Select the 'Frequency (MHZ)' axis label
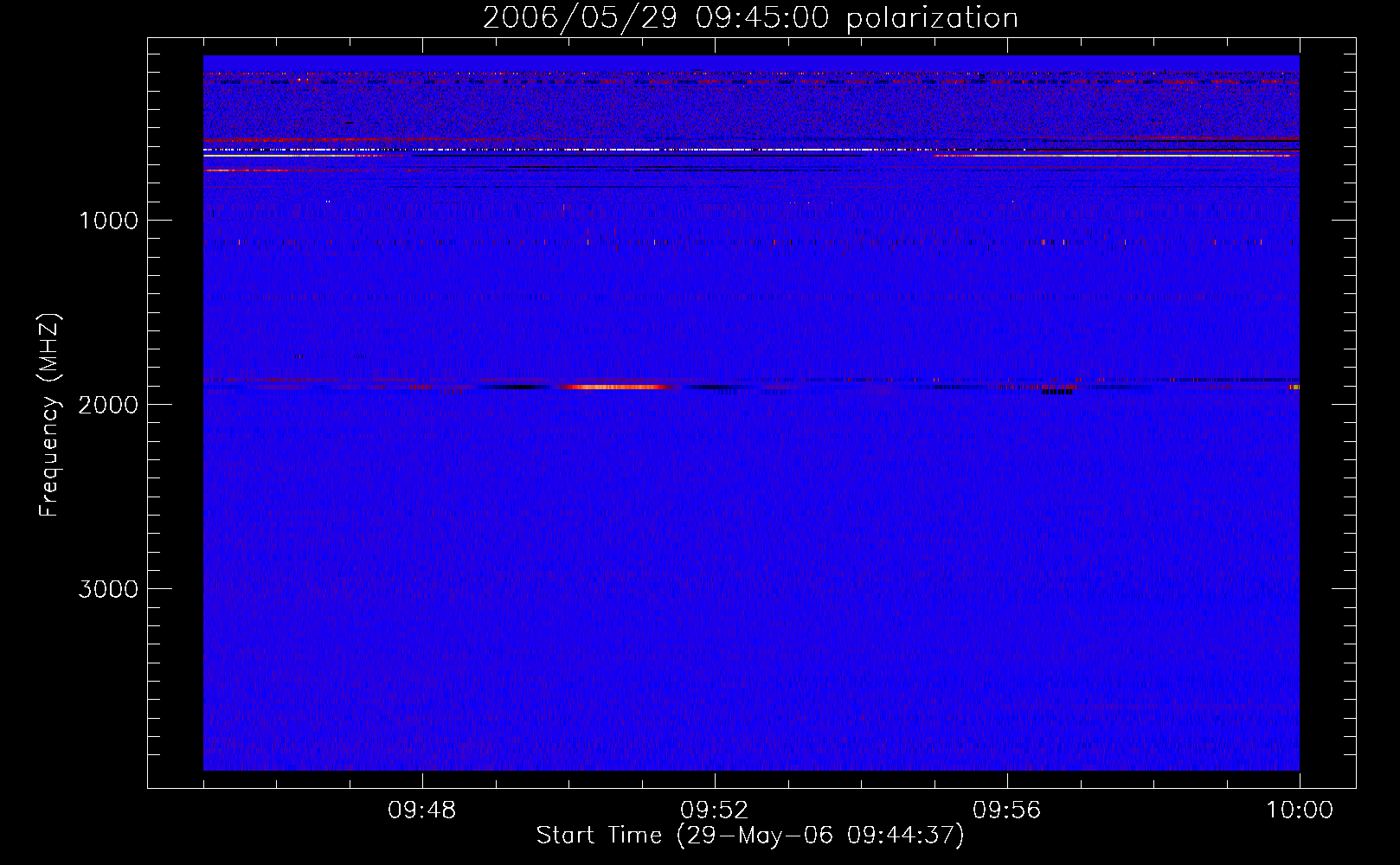Image resolution: width=1400 pixels, height=865 pixels. (50, 414)
